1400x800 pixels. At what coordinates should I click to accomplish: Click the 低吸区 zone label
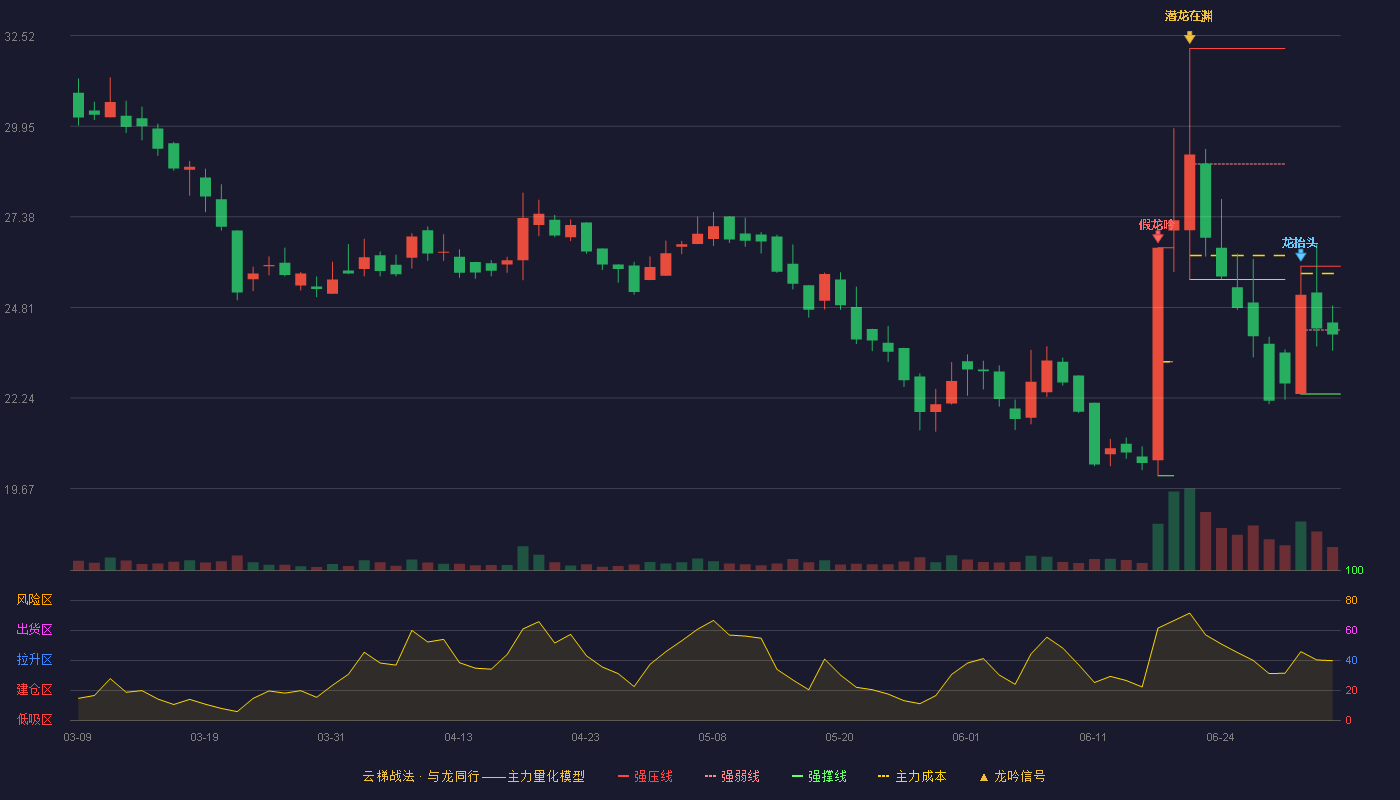point(34,718)
